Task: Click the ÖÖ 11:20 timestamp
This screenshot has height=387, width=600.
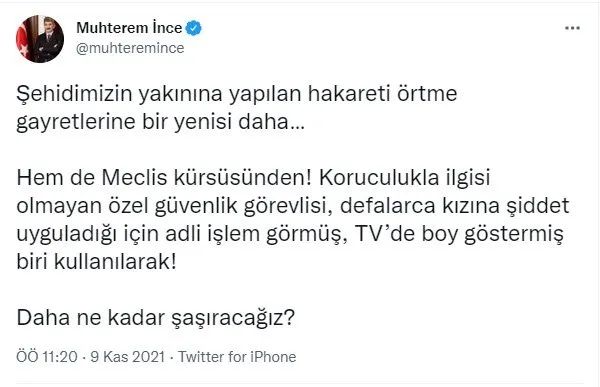Action: click(x=47, y=357)
